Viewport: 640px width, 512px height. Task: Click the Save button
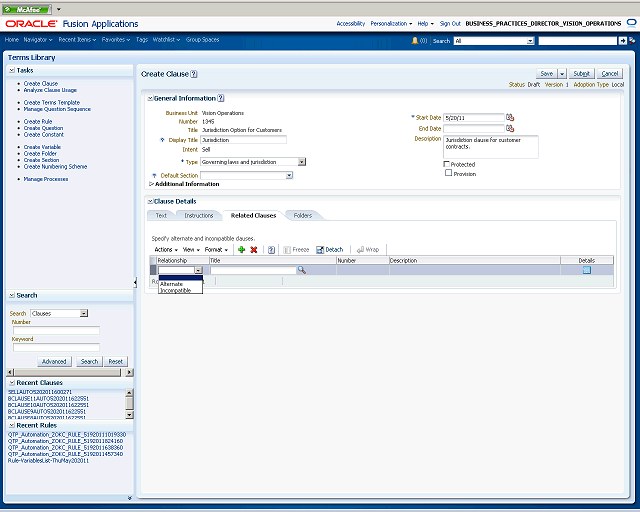point(547,73)
